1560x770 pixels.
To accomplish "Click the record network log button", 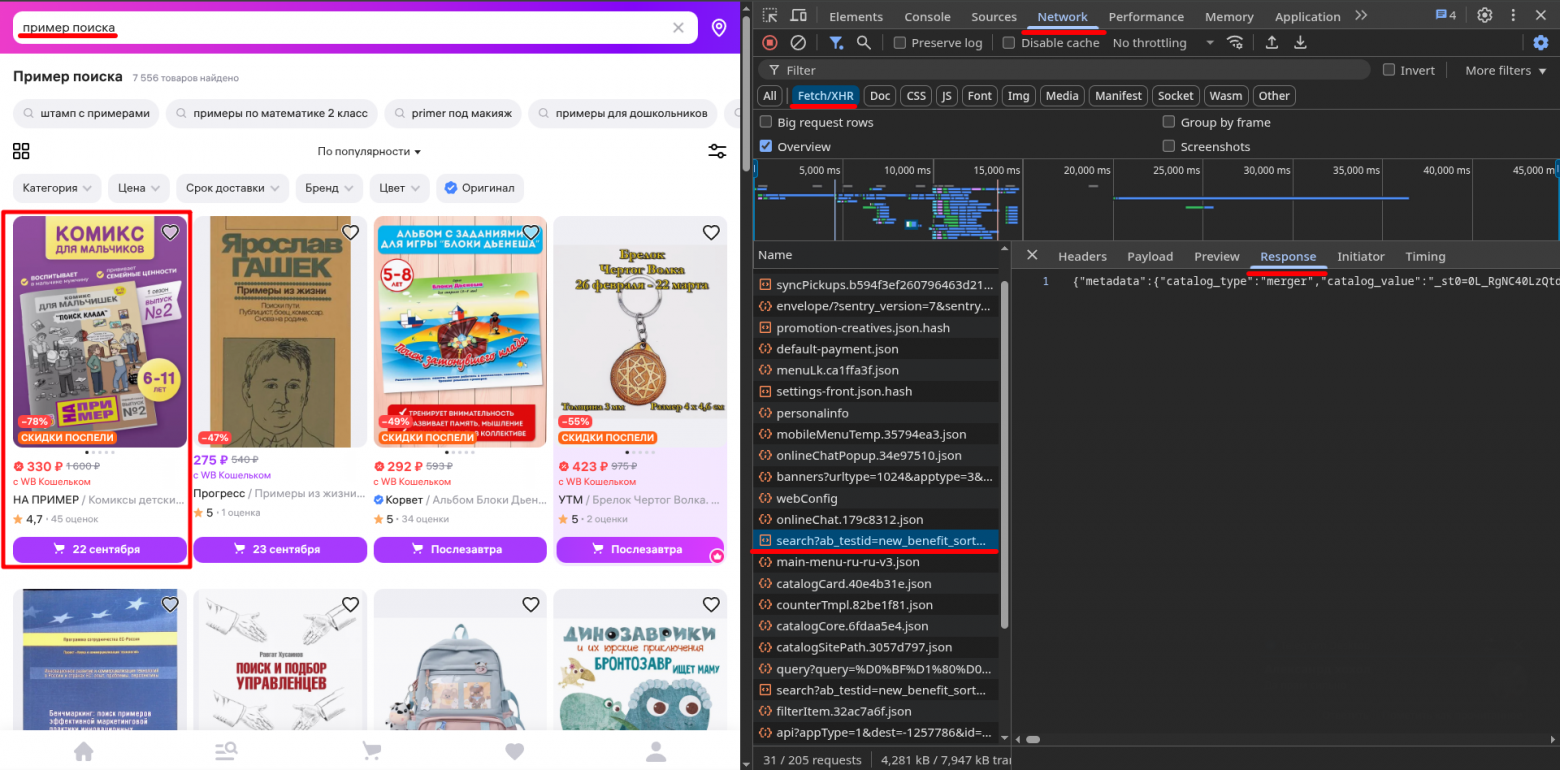I will tap(770, 43).
